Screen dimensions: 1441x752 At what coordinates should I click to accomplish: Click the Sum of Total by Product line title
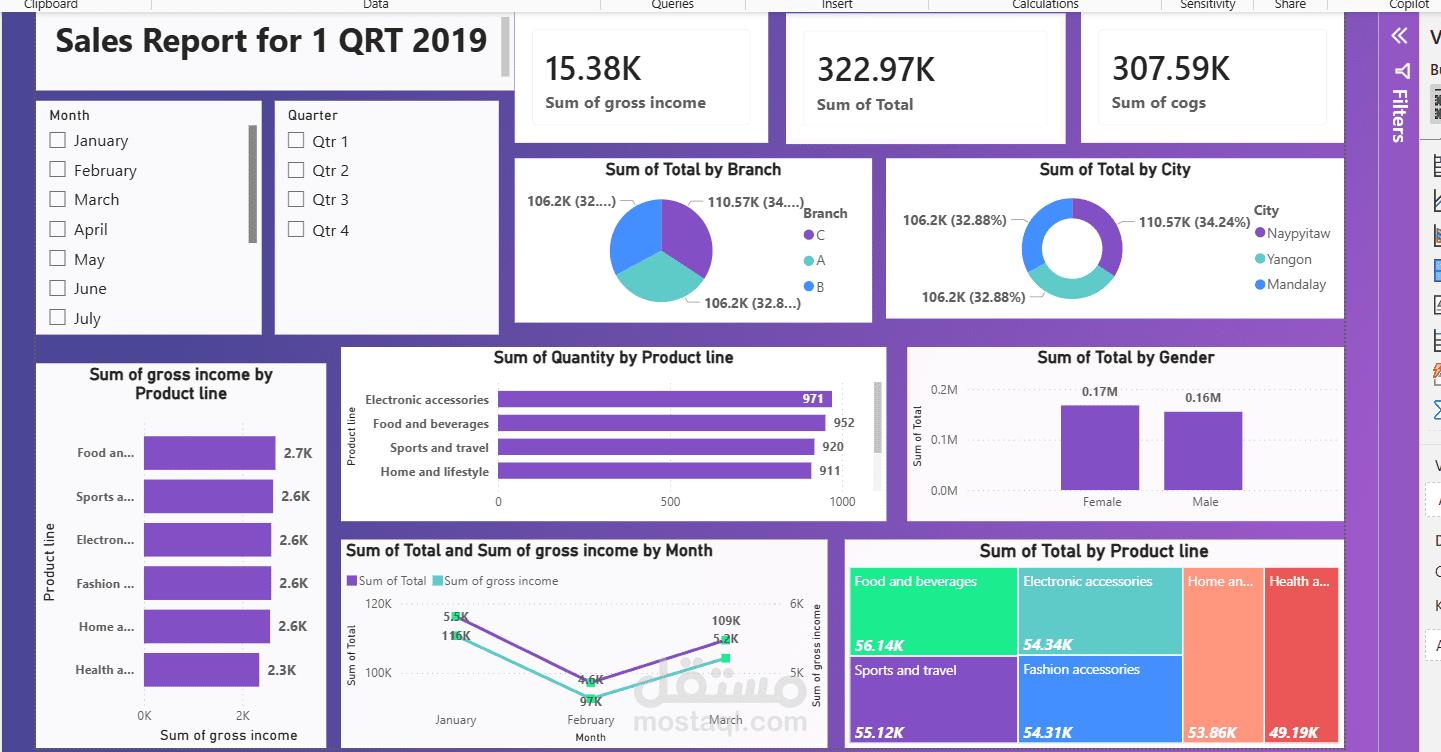[x=1094, y=552]
